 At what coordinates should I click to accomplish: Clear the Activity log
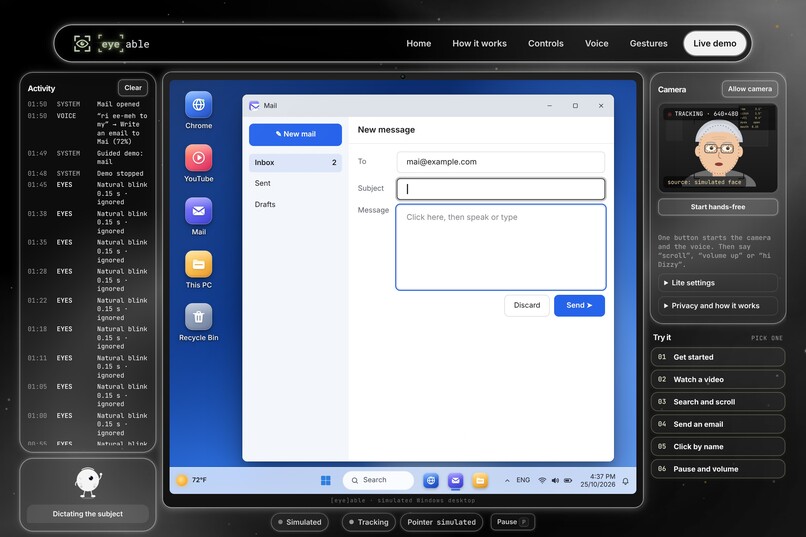pyautogui.click(x=133, y=88)
